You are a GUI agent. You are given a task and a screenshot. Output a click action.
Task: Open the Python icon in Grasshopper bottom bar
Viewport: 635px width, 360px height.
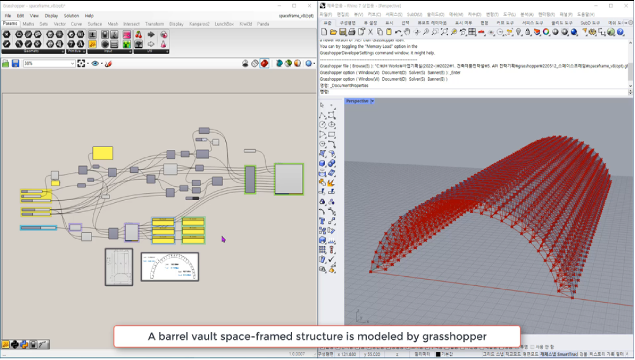[24, 345]
